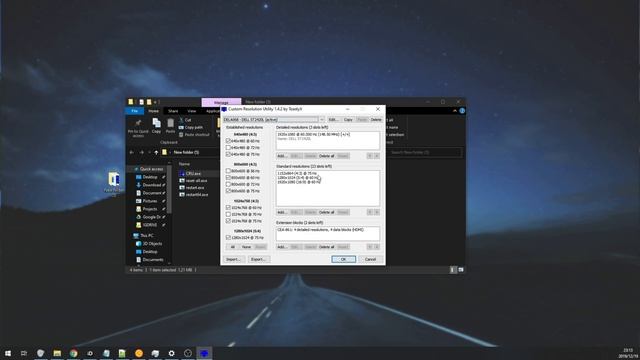
Task: Open the orange circle taskbar app
Action: pyautogui.click(x=139, y=353)
